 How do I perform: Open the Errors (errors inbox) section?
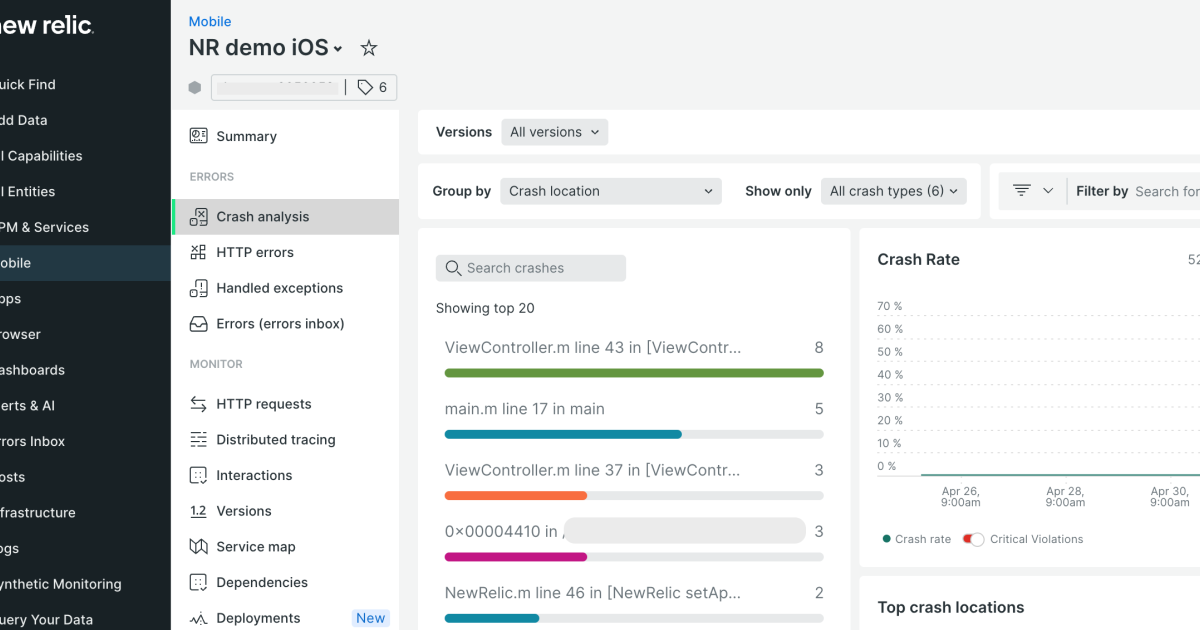[x=280, y=323]
